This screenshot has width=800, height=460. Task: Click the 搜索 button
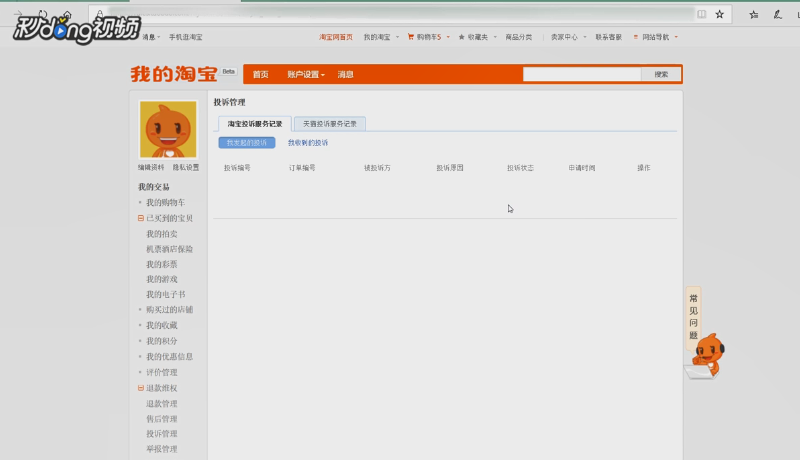pyautogui.click(x=661, y=74)
